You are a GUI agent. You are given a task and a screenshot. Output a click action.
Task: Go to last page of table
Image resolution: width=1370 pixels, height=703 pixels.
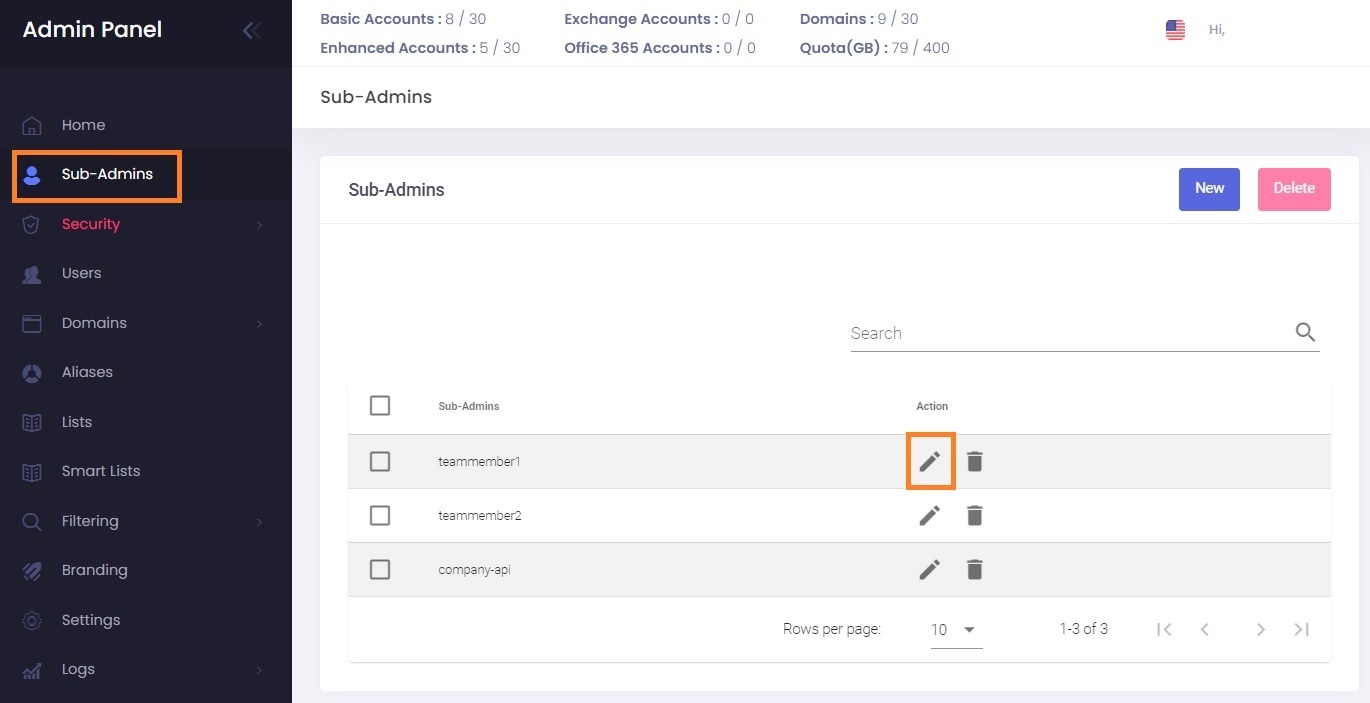1301,629
